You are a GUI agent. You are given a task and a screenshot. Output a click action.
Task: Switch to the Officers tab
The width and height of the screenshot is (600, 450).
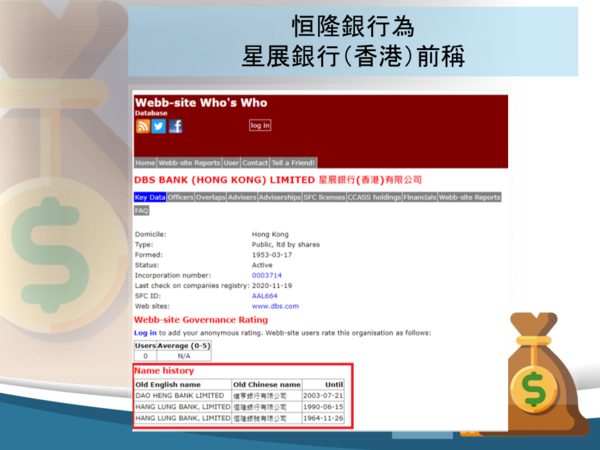point(180,197)
